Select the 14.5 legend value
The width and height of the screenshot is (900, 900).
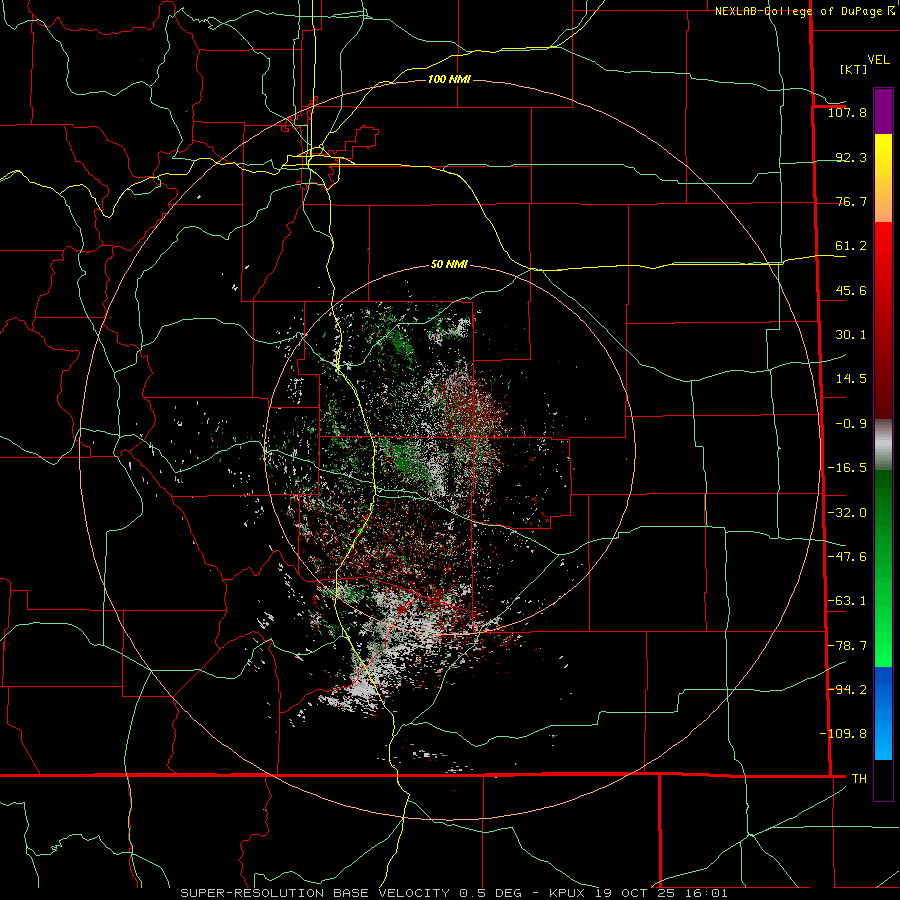[851, 379]
